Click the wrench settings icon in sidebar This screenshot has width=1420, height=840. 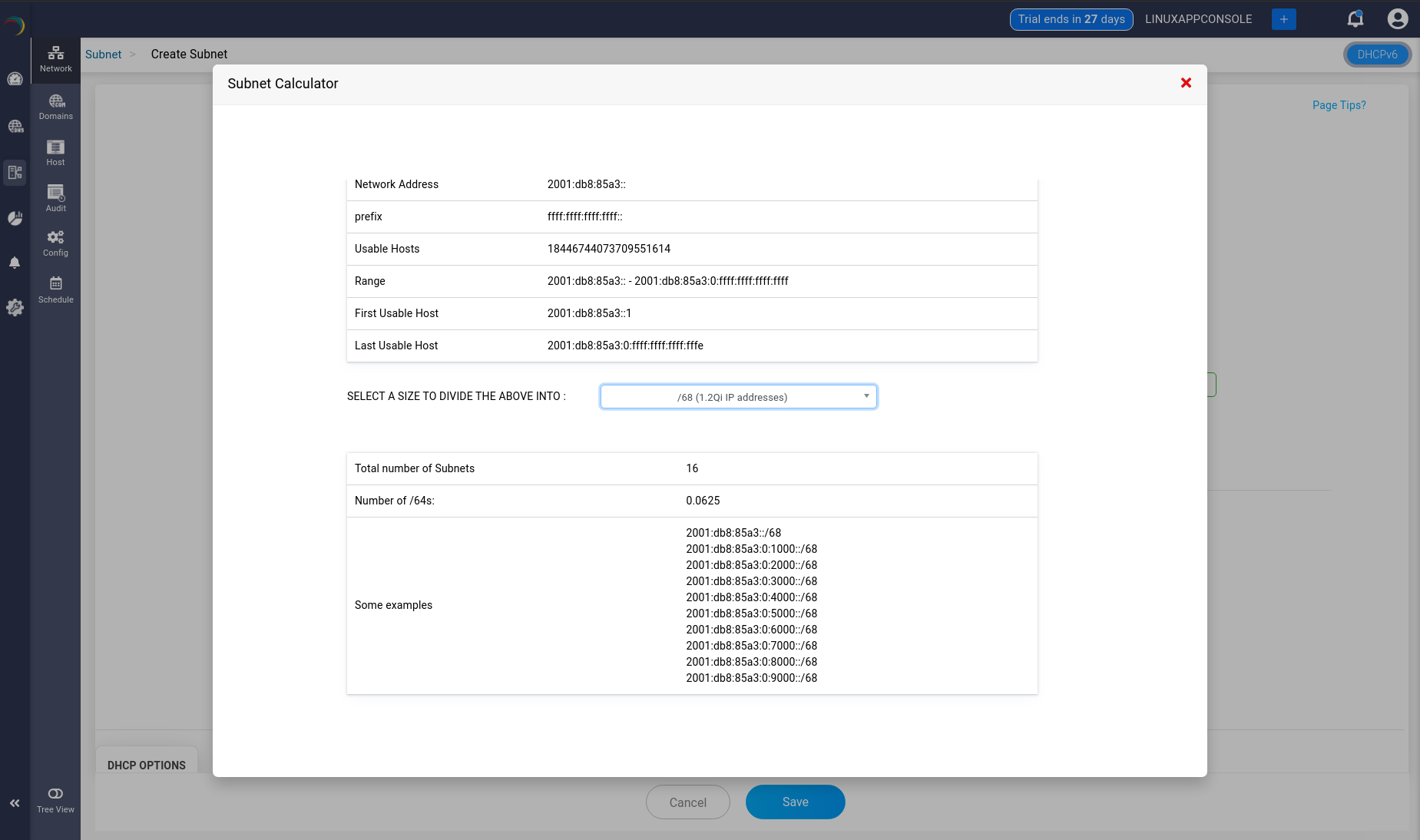pos(15,307)
